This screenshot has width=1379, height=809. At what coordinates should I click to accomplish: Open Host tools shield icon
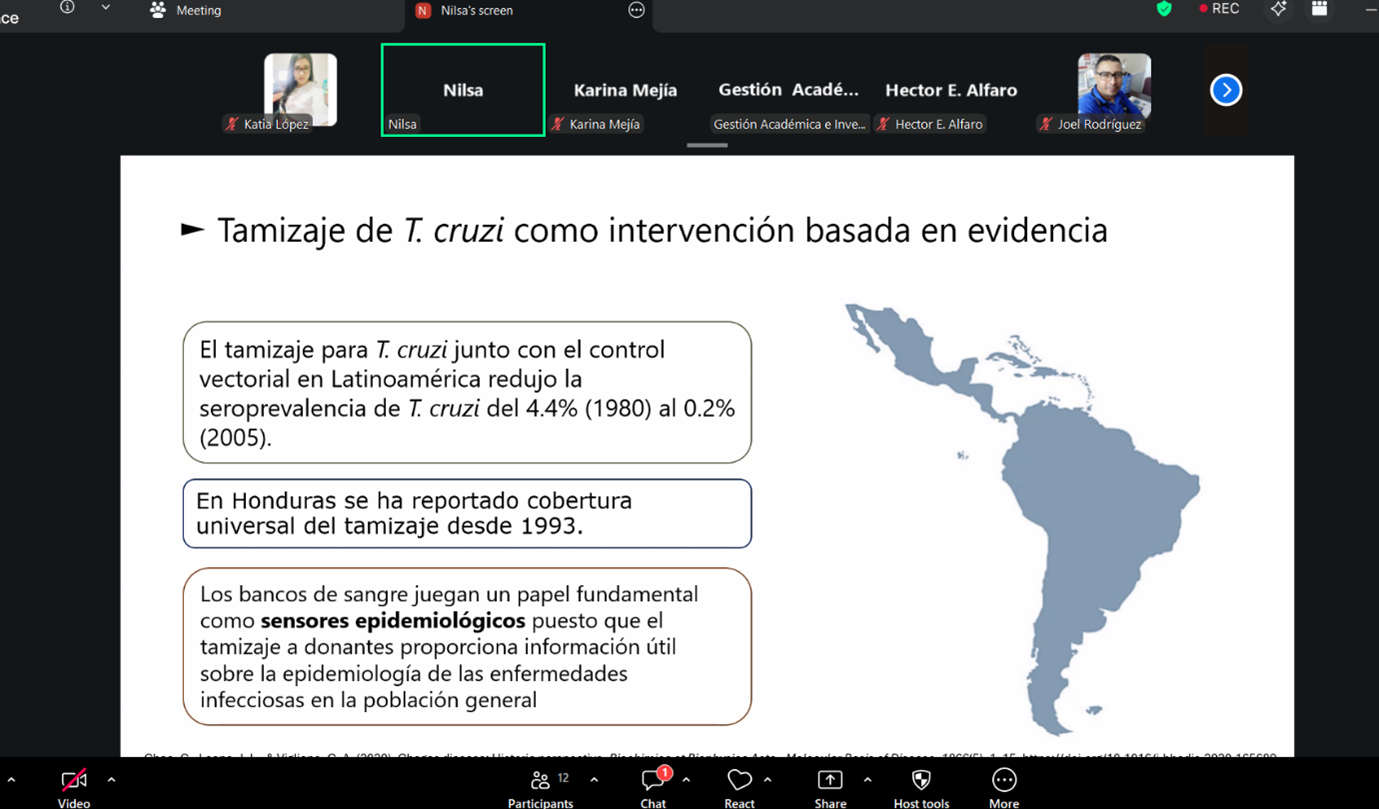point(921,781)
